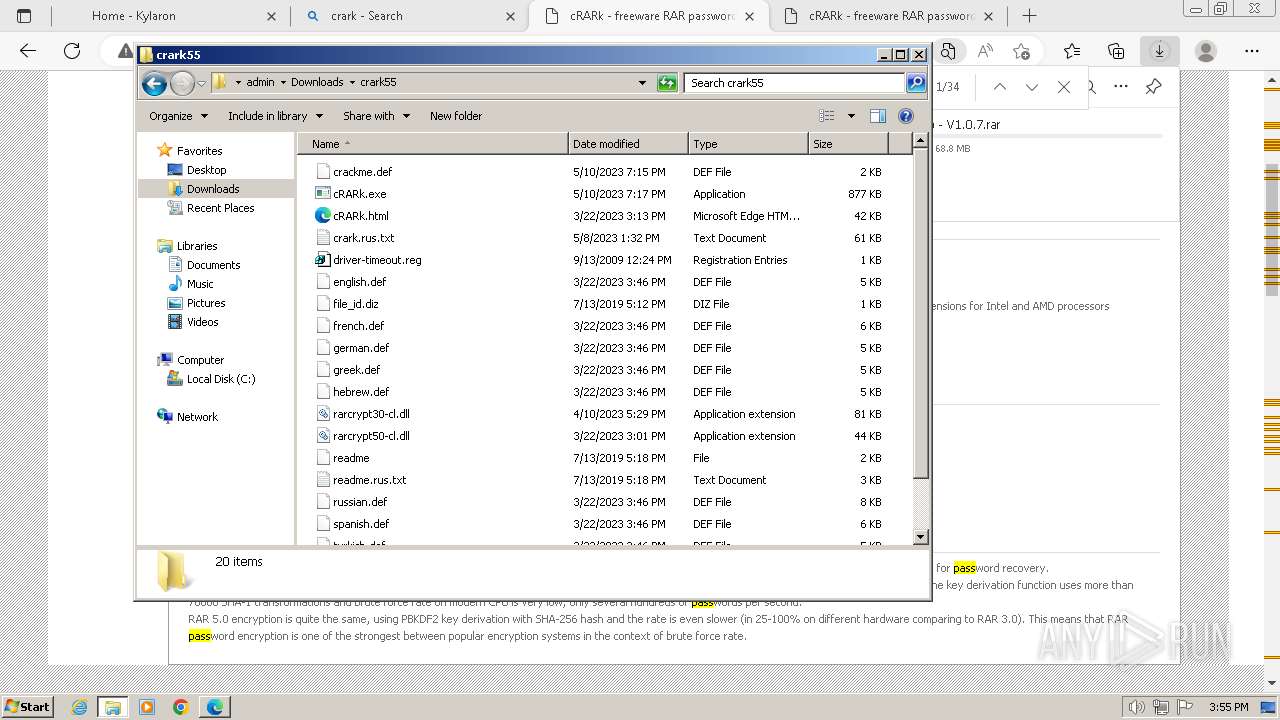Sort files by Type column
The width and height of the screenshot is (1280, 720).
[748, 144]
